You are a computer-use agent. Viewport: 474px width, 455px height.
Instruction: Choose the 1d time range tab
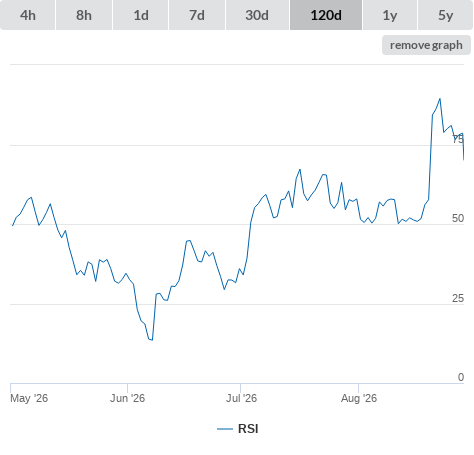141,15
